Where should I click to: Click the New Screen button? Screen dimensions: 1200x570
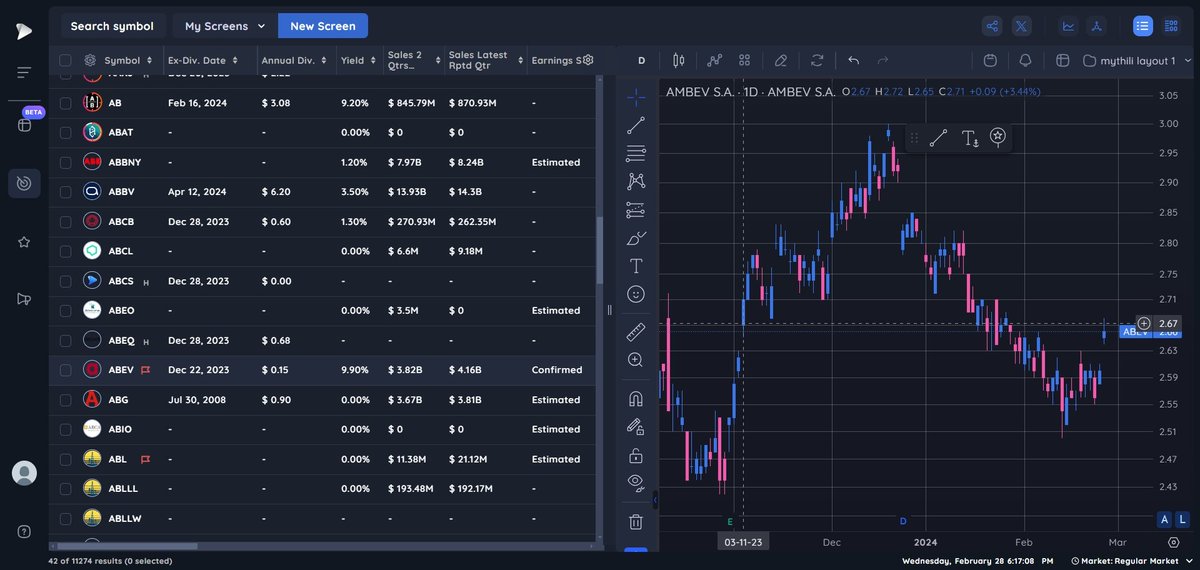[x=323, y=26]
